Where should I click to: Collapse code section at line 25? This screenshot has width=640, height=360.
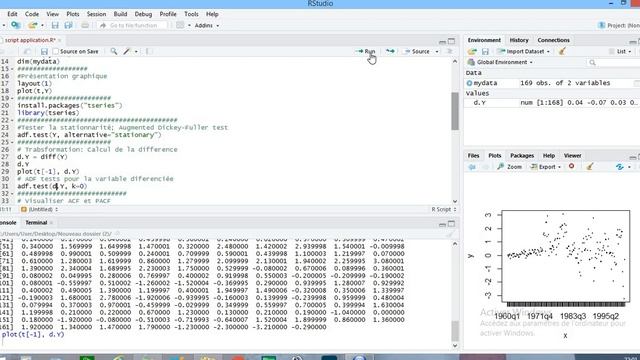(x=13, y=142)
